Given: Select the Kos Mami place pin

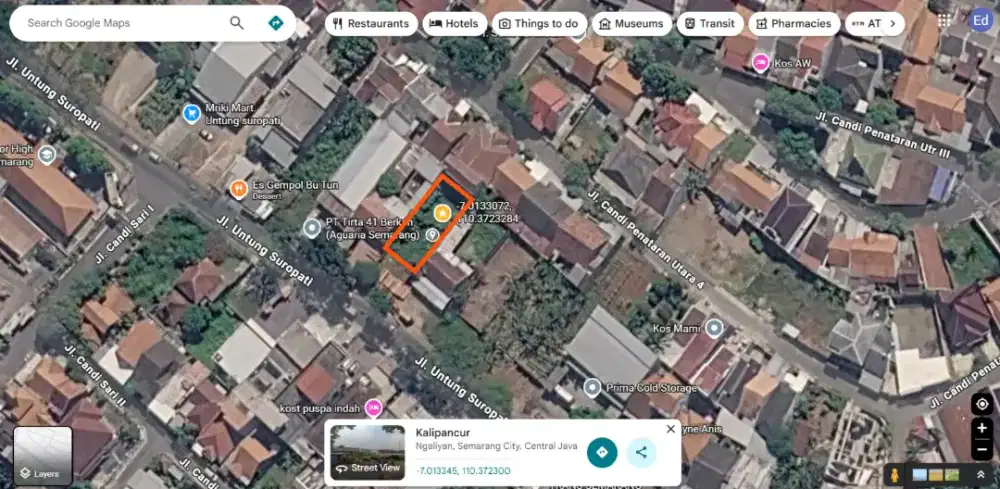Looking at the screenshot, I should click(714, 328).
